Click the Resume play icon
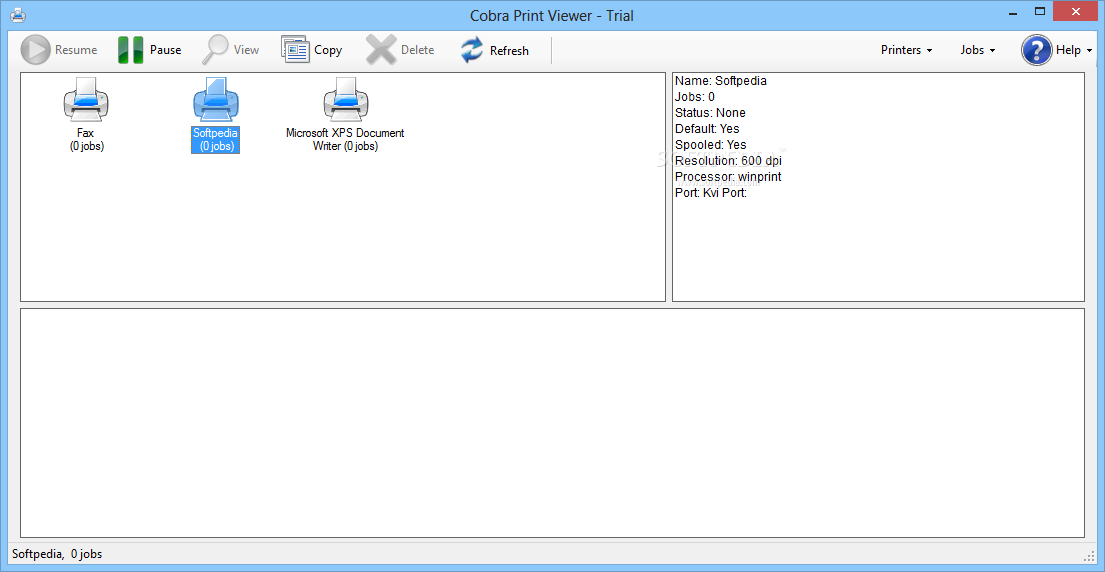 (x=35, y=50)
